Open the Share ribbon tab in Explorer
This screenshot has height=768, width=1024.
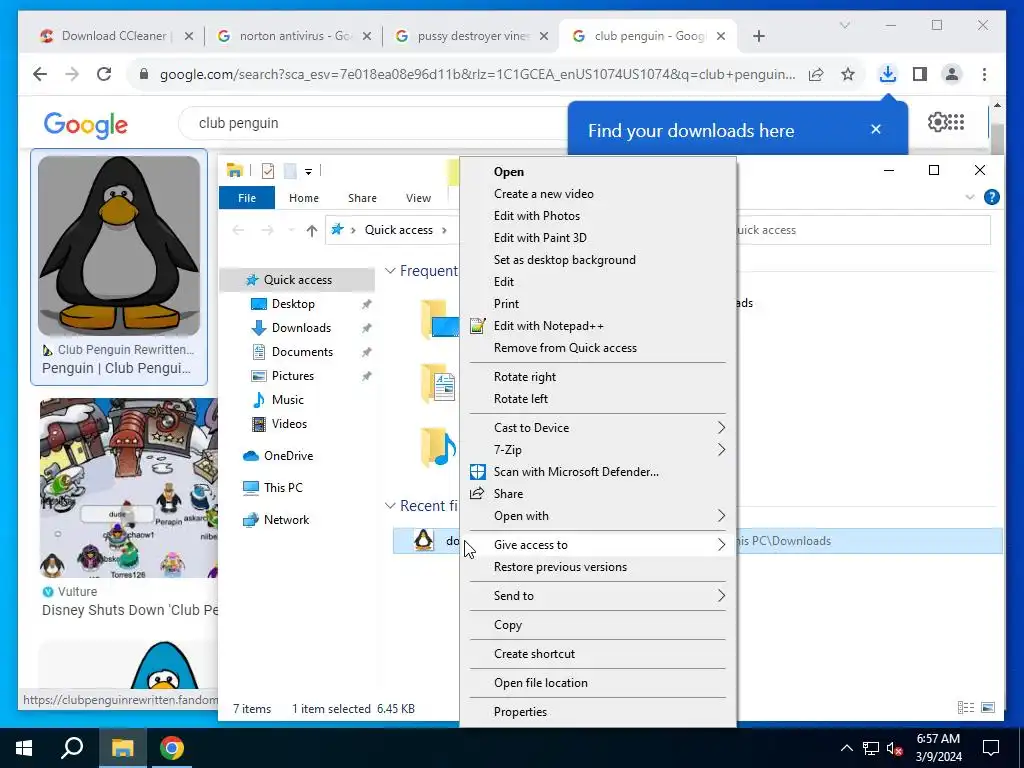362,198
